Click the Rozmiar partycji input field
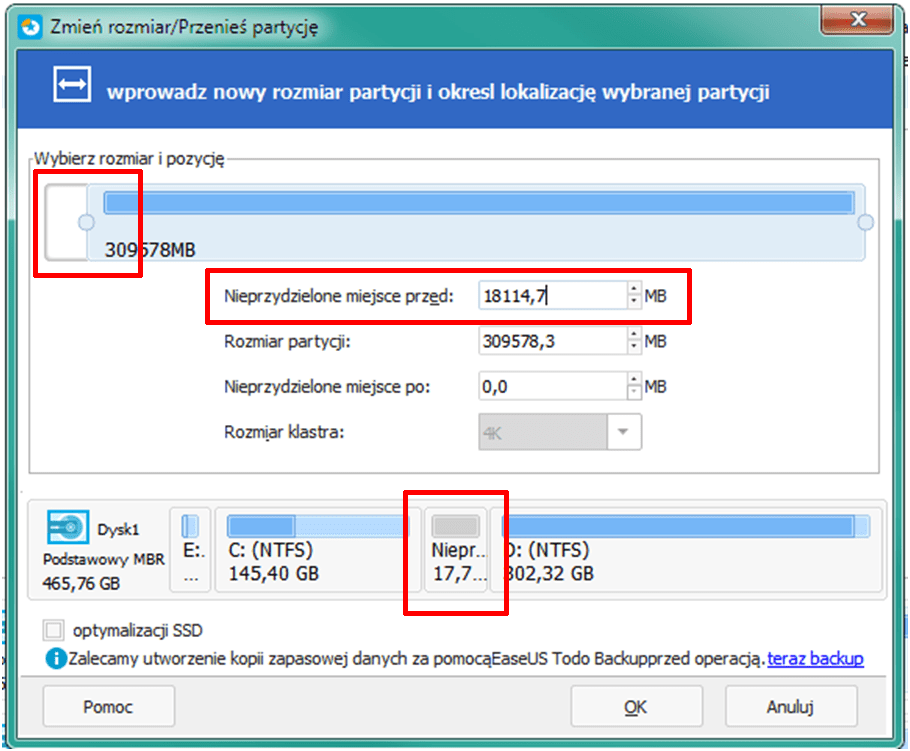The width and height of the screenshot is (910, 751). [x=552, y=341]
